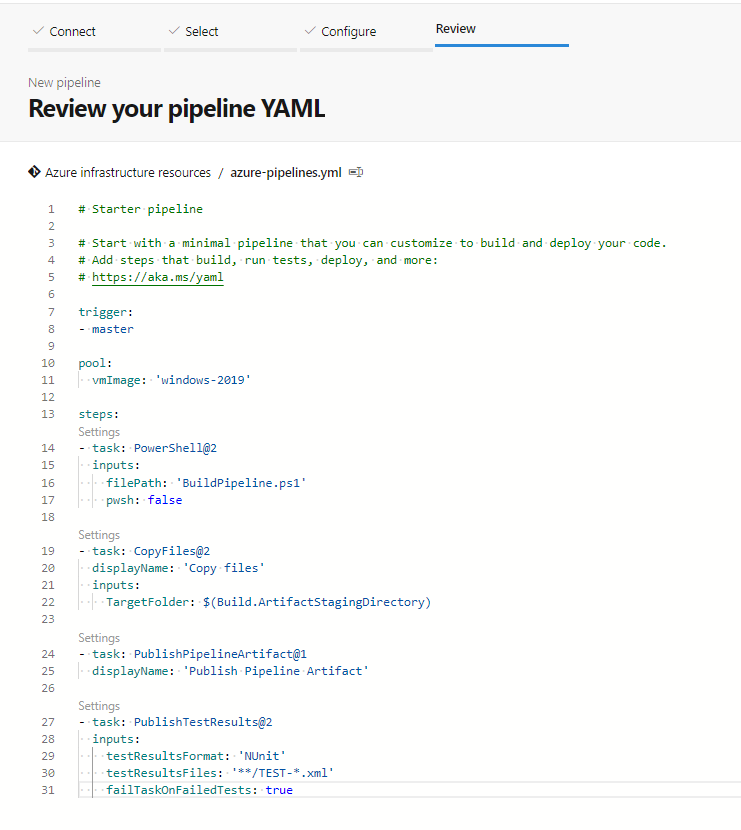Click the Azure infrastructure resources repository name

click(128, 173)
